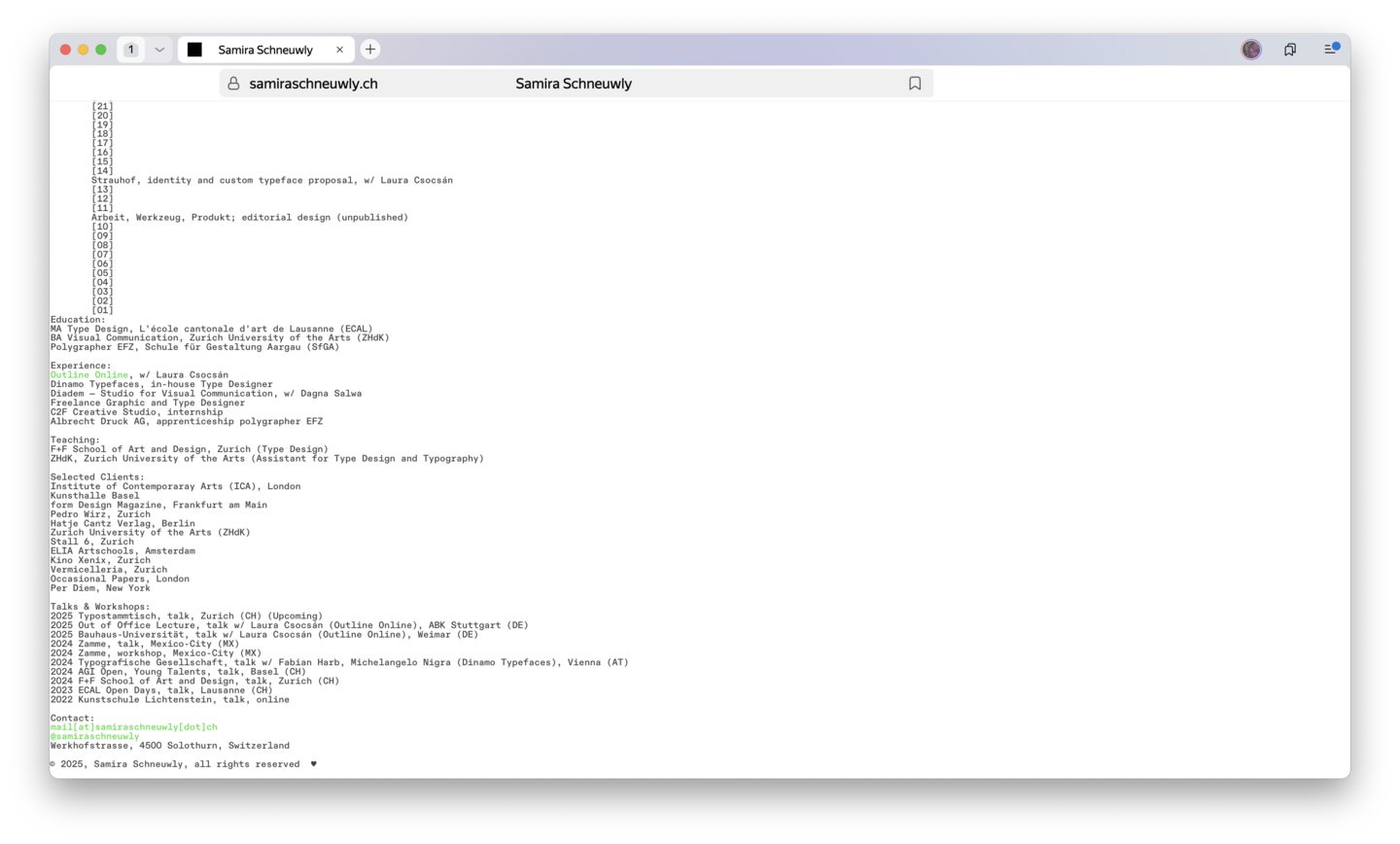Click the 2024 AGI Open, Young Talents line
1400x844 pixels.
pyautogui.click(x=178, y=672)
